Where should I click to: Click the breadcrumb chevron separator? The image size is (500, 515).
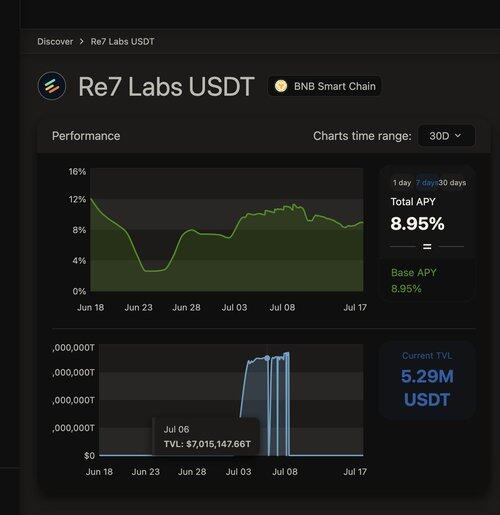pyautogui.click(x=82, y=42)
